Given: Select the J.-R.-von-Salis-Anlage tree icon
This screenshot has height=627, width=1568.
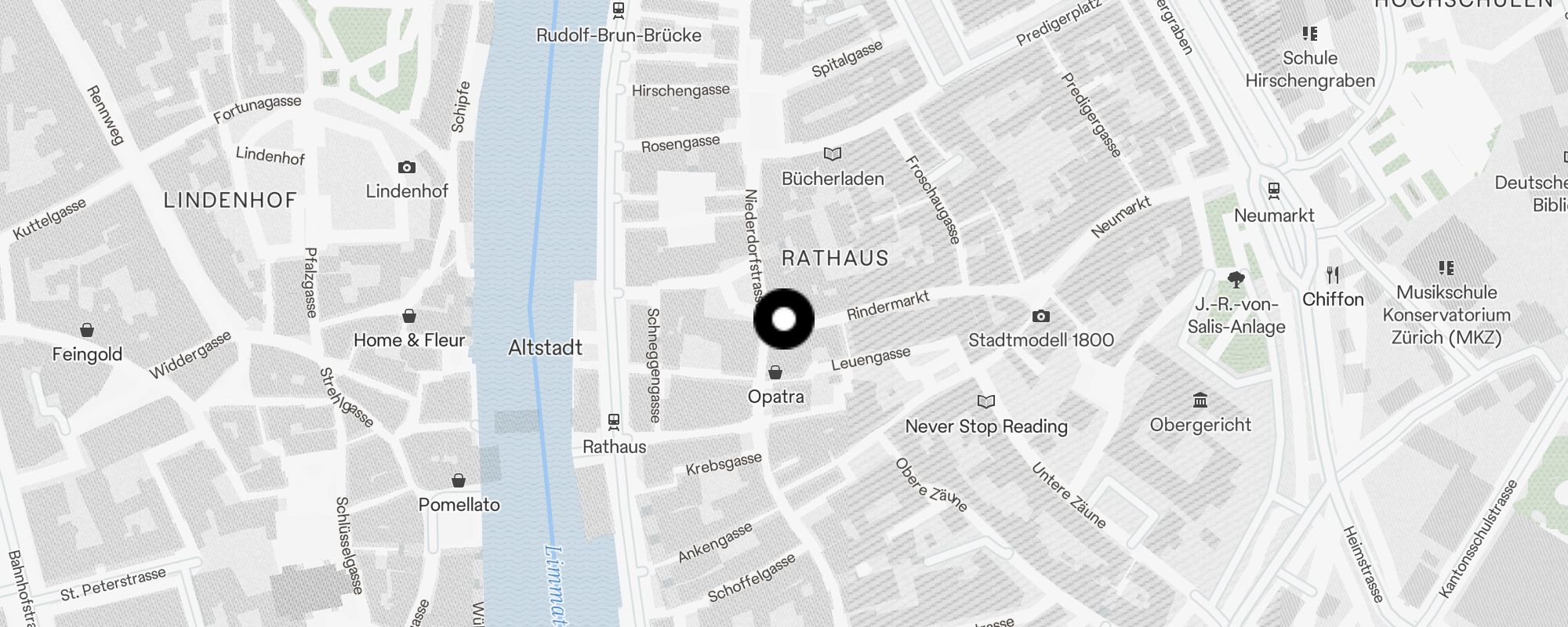Looking at the screenshot, I should [1236, 280].
